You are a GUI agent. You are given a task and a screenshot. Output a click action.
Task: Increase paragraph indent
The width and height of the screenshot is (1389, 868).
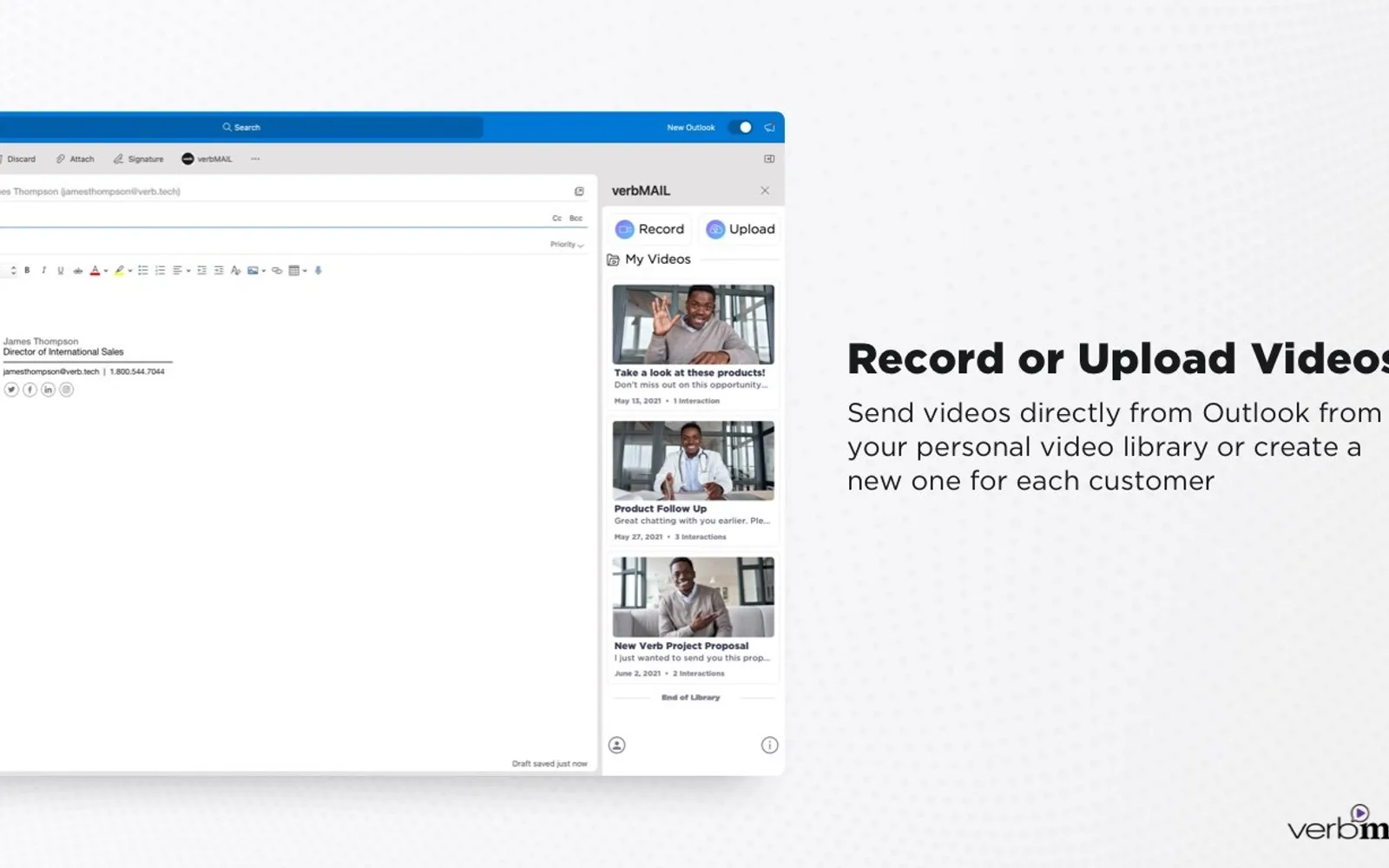[219, 271]
